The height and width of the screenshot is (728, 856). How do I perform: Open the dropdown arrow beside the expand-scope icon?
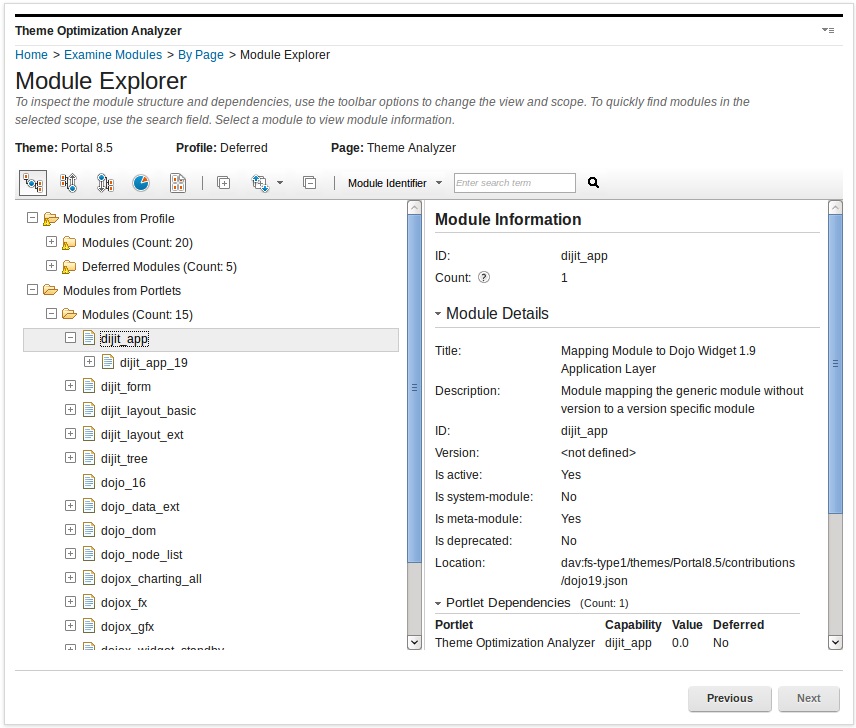point(281,183)
